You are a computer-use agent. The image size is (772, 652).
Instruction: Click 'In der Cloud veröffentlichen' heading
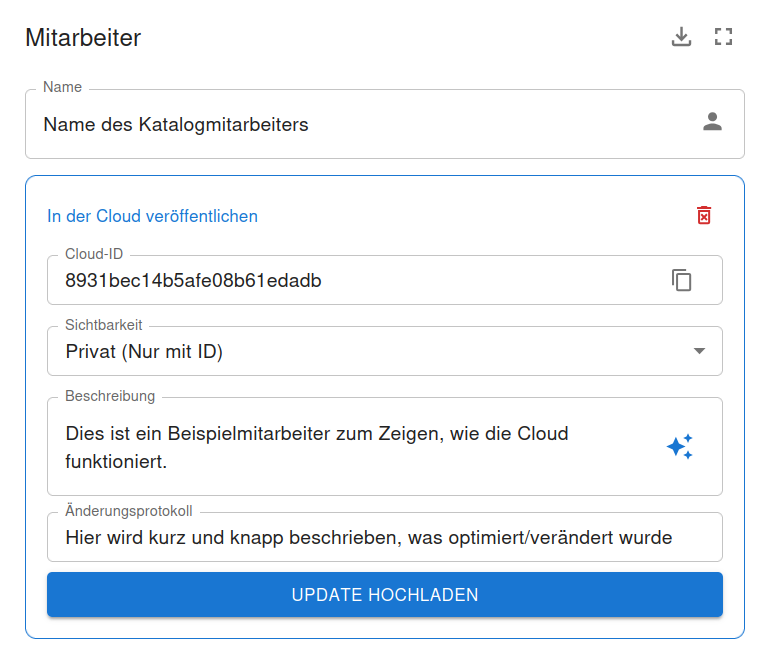tap(152, 216)
